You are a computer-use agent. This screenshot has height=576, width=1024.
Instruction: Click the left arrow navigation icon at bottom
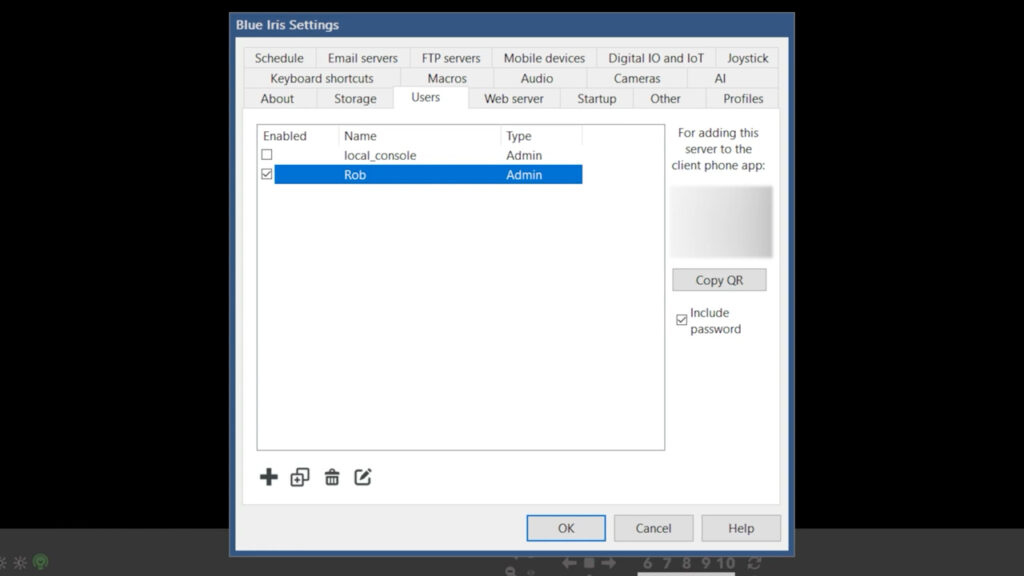click(x=568, y=562)
